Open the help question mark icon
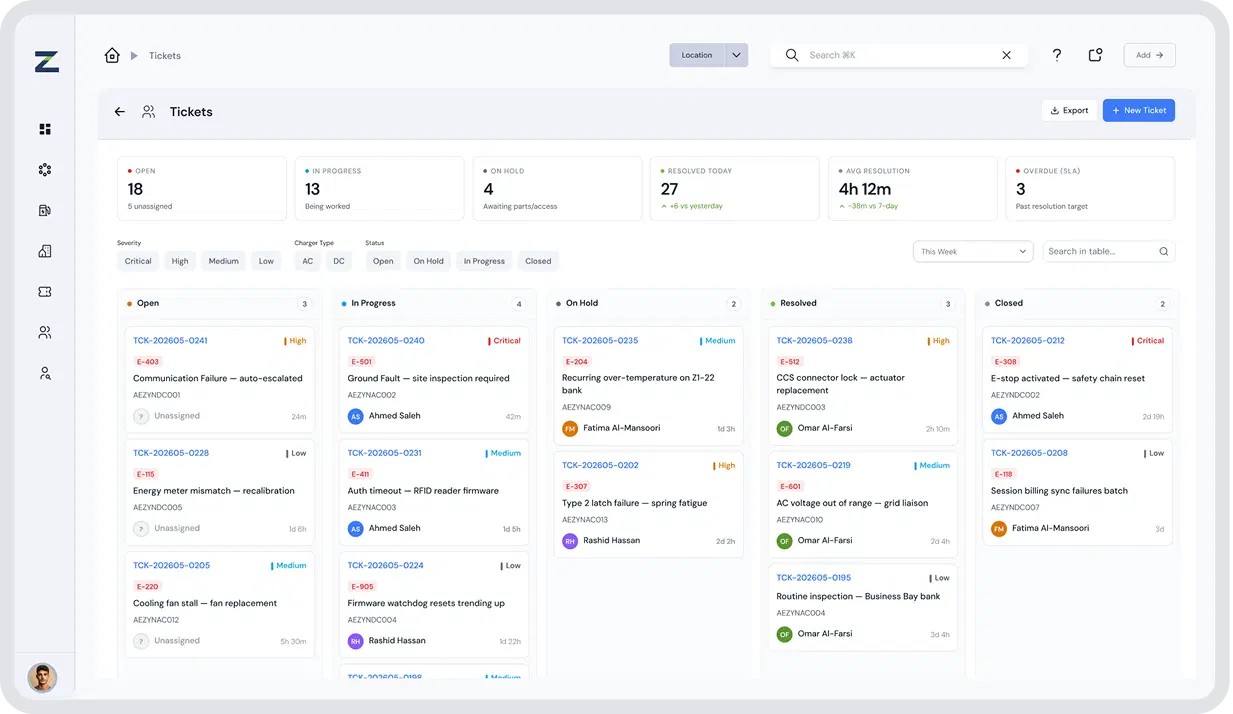This screenshot has height=714, width=1233. [1057, 55]
